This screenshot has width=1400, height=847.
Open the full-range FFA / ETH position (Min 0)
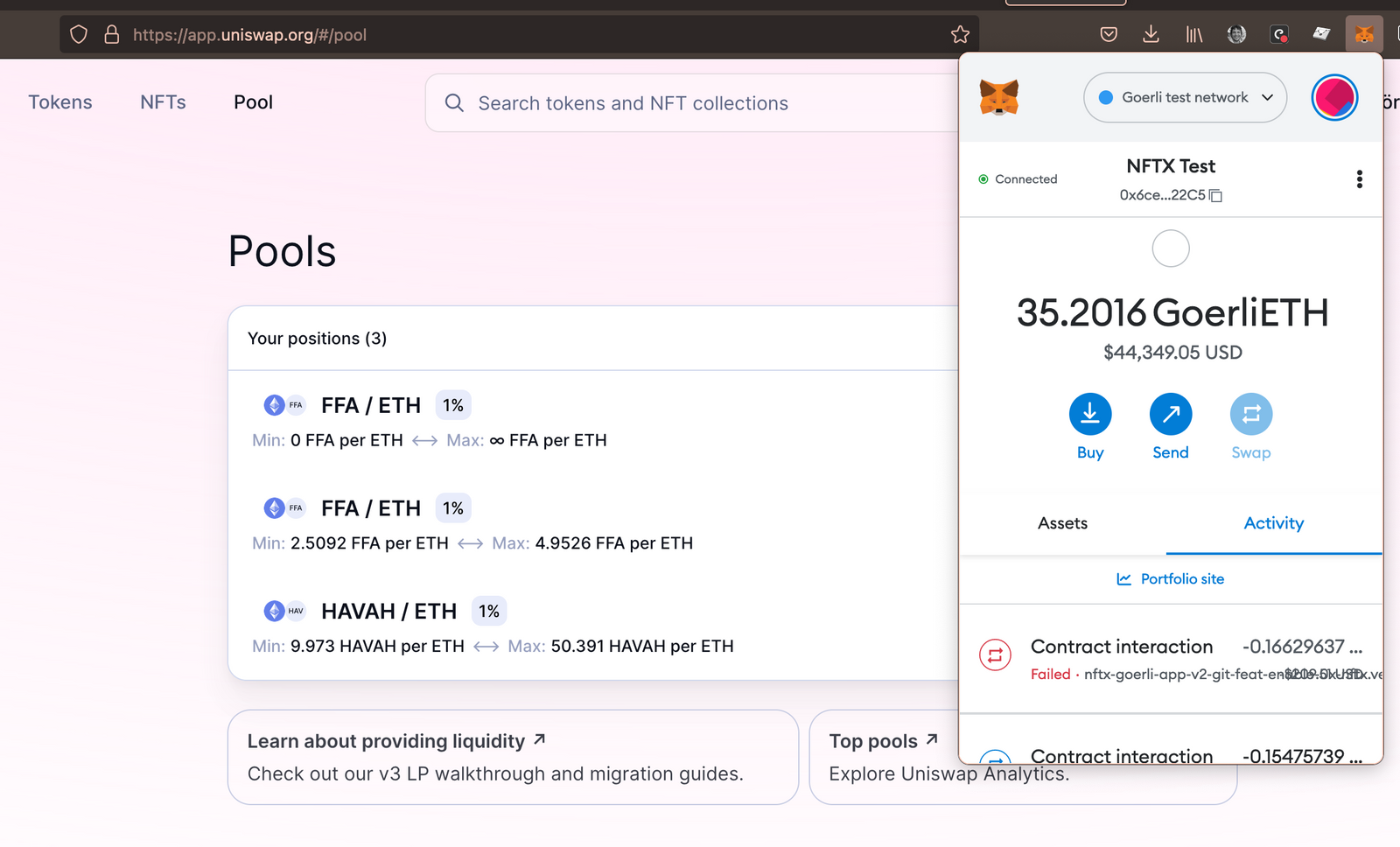(x=593, y=422)
